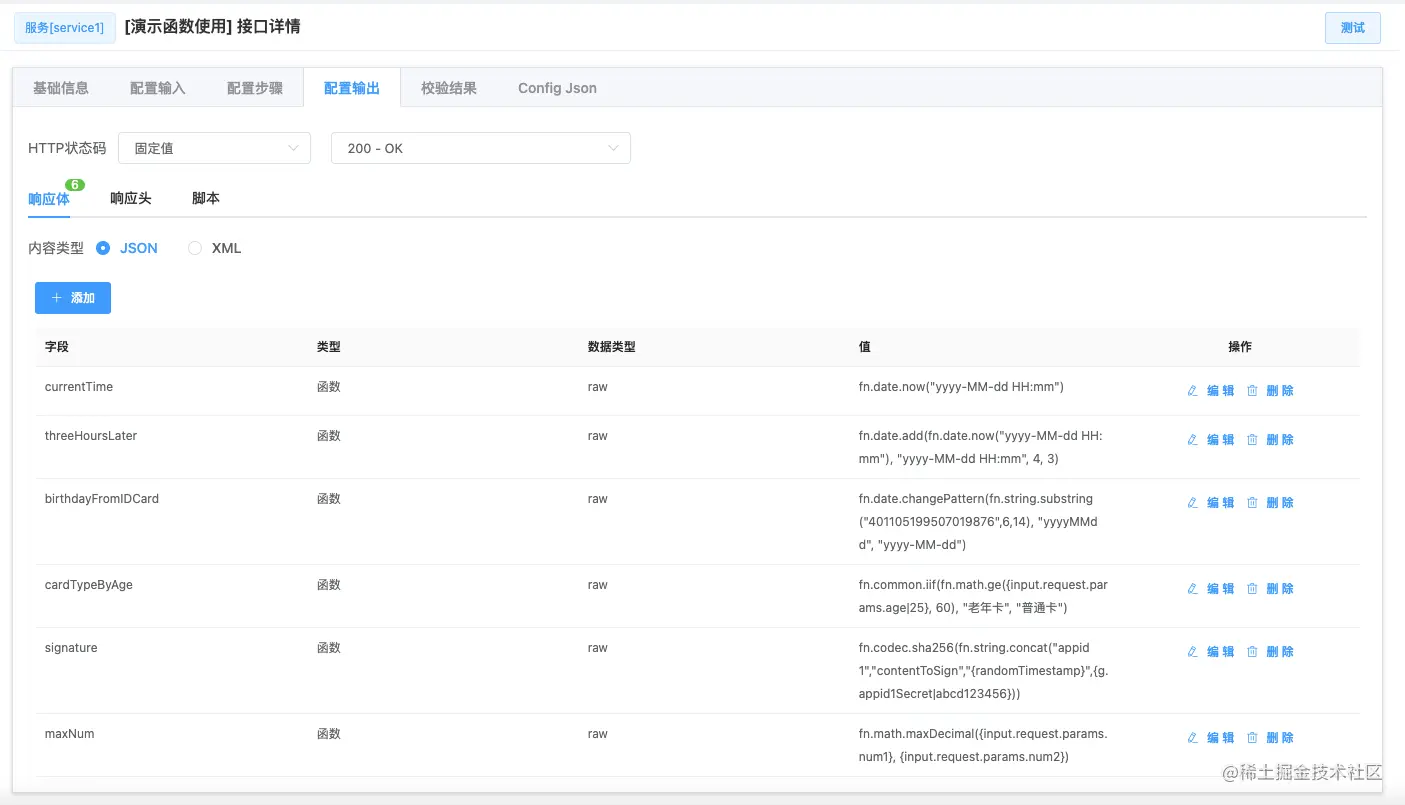Image resolution: width=1405 pixels, height=805 pixels.
Task: Select the XML content type radio
Action: pyautogui.click(x=195, y=248)
